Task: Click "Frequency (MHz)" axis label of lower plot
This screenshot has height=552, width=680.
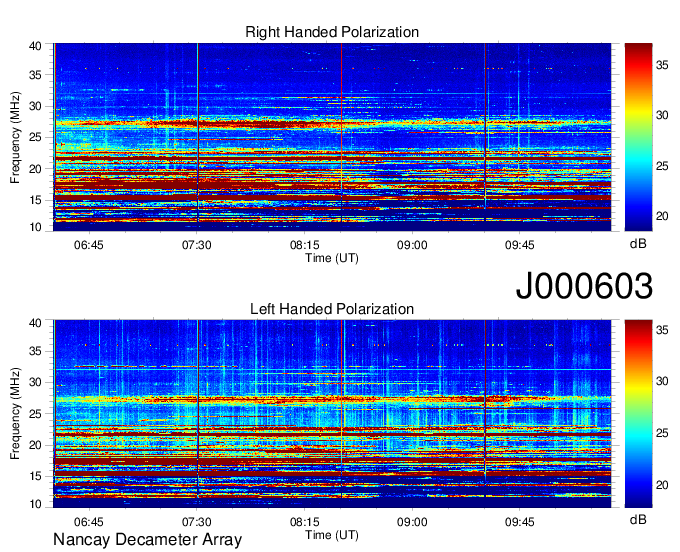Action: click(x=15, y=414)
